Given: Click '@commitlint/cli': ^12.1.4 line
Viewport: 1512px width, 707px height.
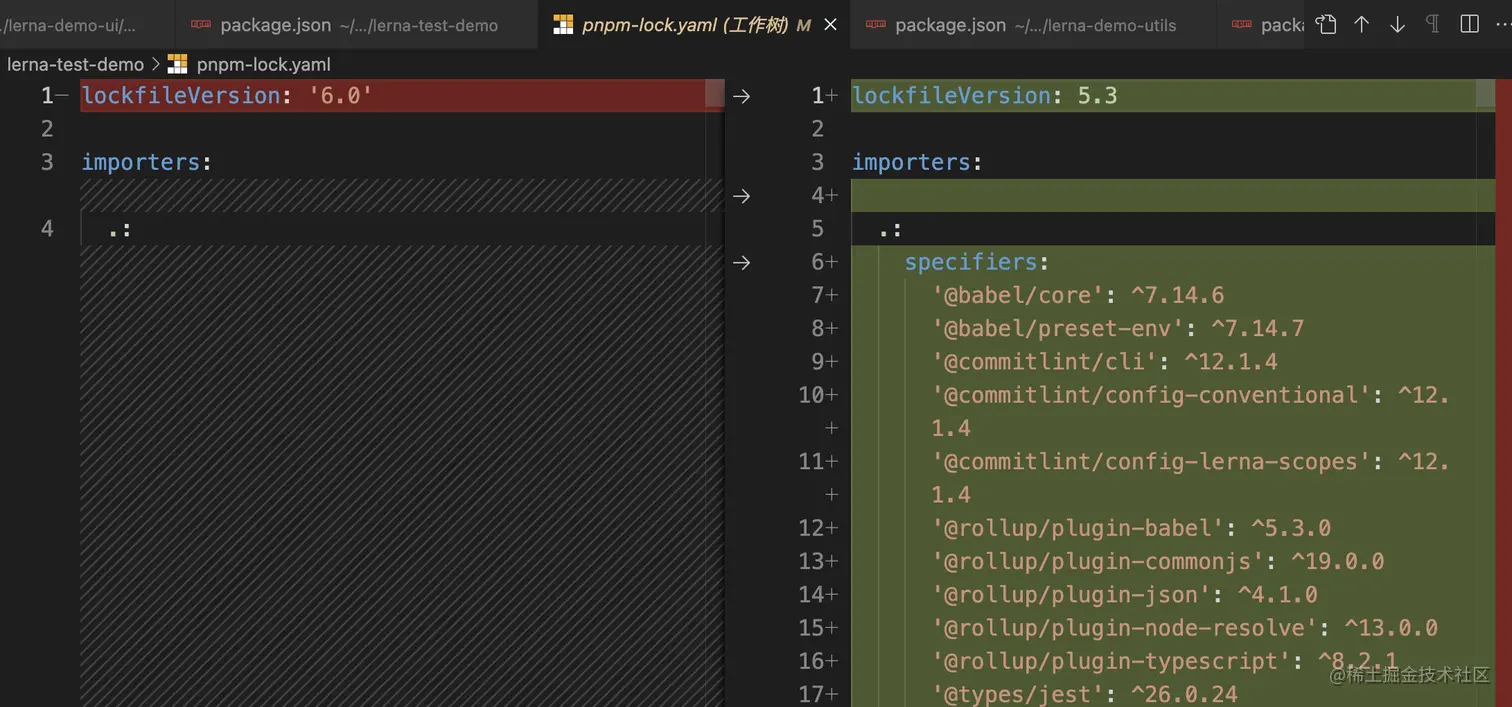Looking at the screenshot, I should click(1105, 361).
